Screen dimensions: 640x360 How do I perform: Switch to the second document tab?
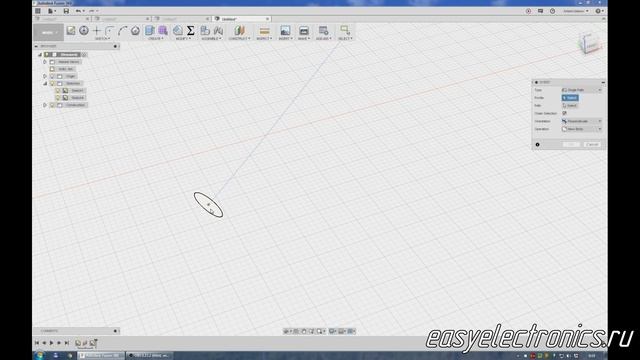121,19
